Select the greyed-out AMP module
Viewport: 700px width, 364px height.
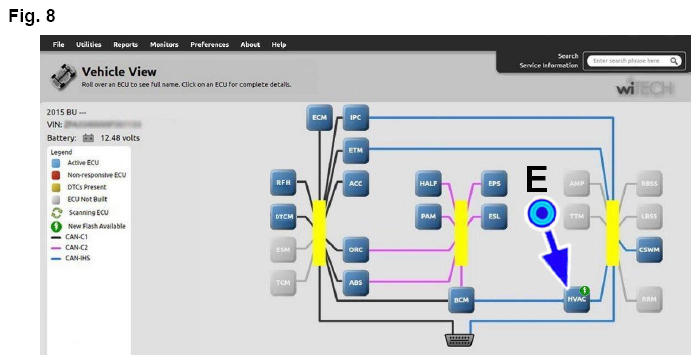point(577,184)
